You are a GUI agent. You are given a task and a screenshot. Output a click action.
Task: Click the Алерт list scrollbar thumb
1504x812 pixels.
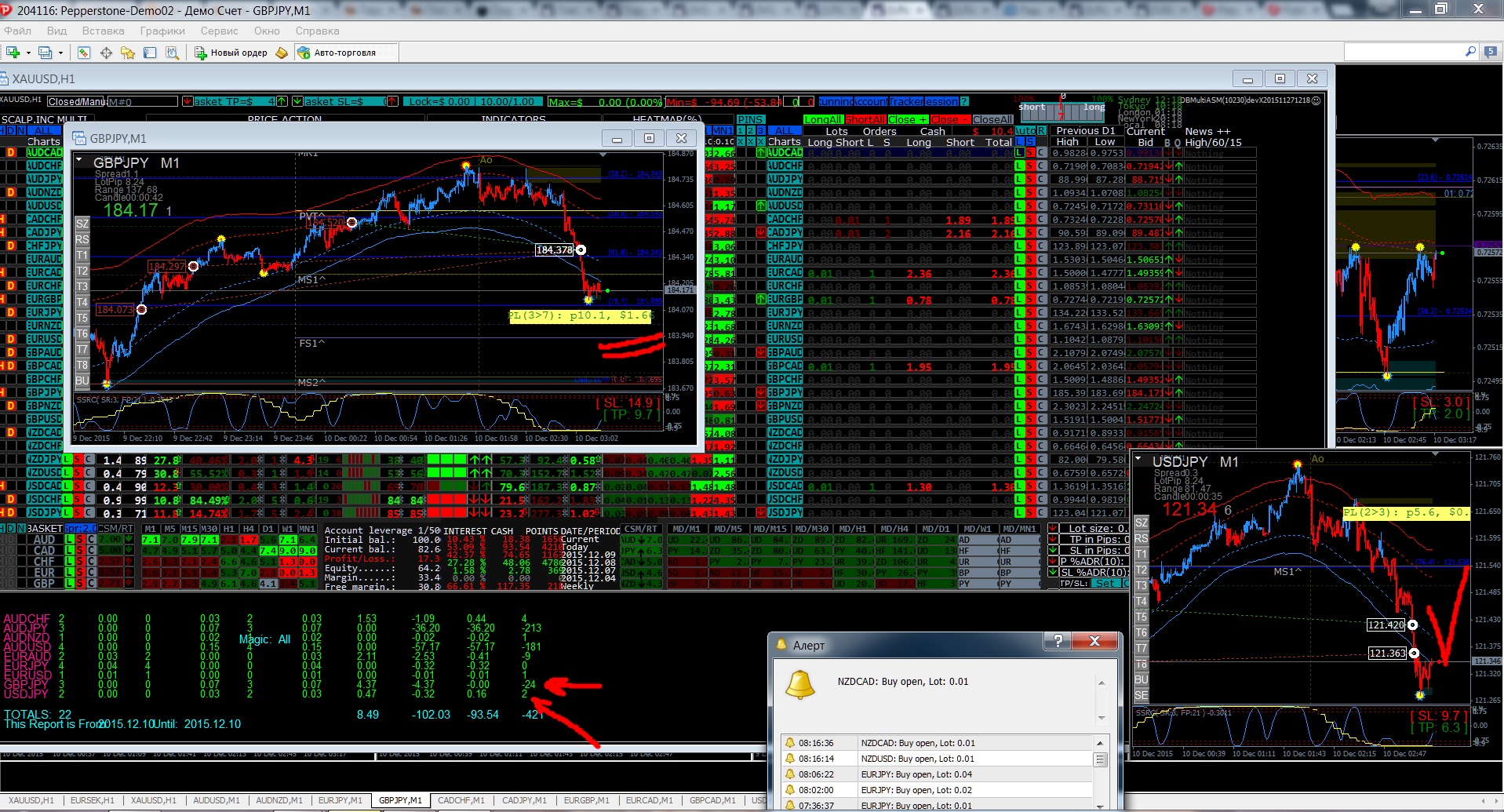(x=1100, y=759)
